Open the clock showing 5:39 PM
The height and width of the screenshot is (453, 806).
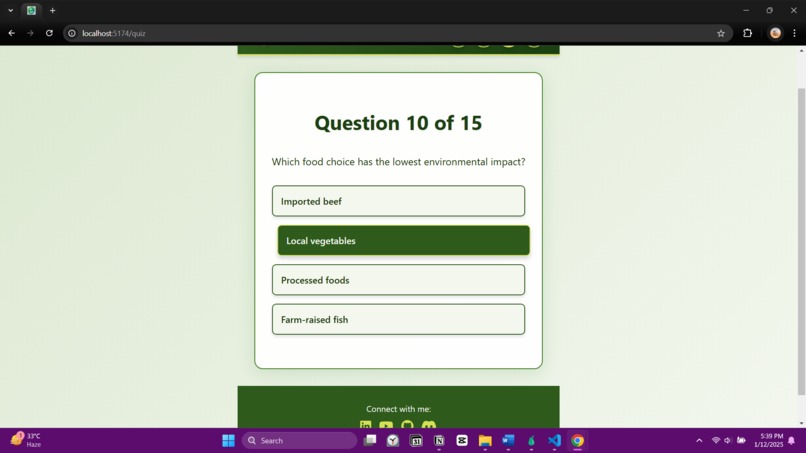769,441
